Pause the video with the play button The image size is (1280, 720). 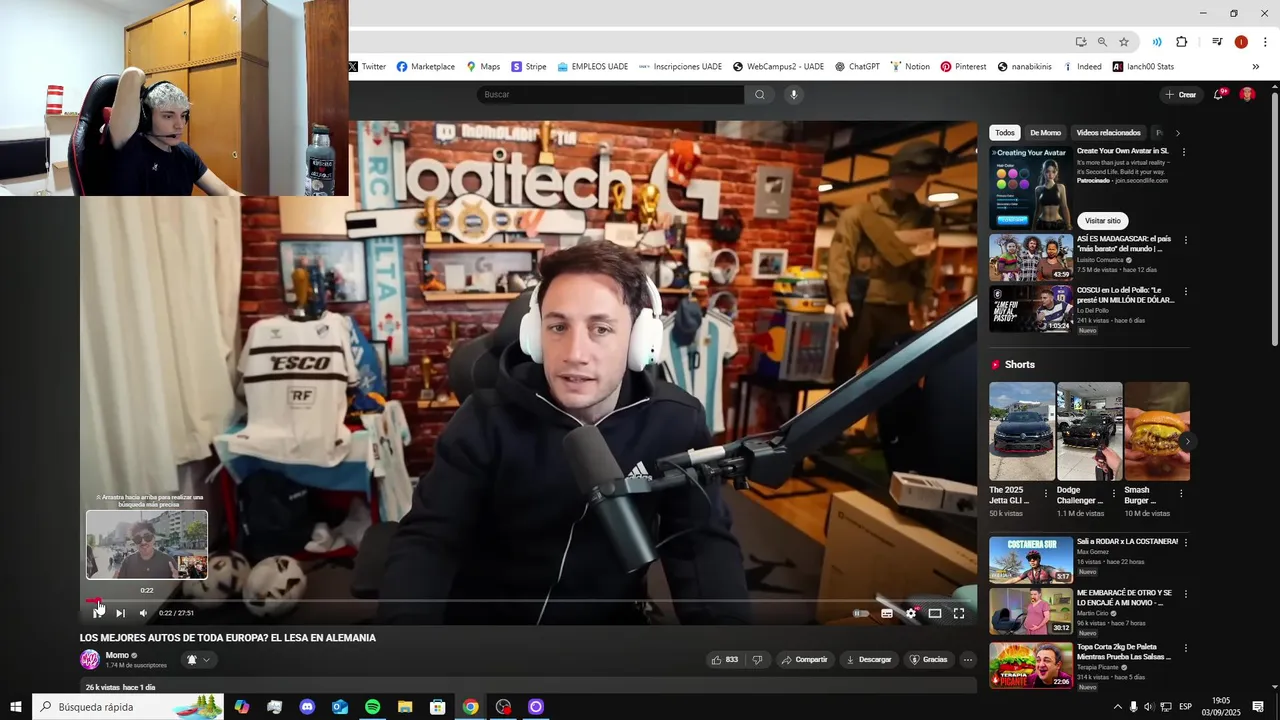point(97,613)
